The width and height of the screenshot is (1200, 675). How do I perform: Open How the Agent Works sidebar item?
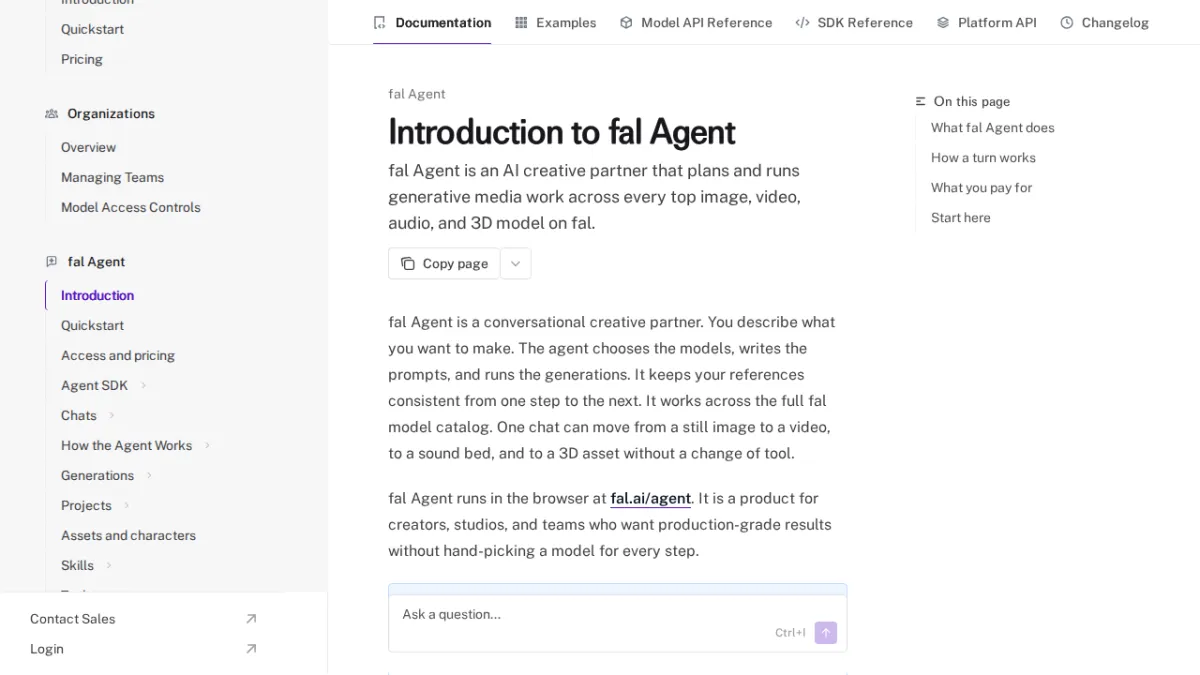126,446
